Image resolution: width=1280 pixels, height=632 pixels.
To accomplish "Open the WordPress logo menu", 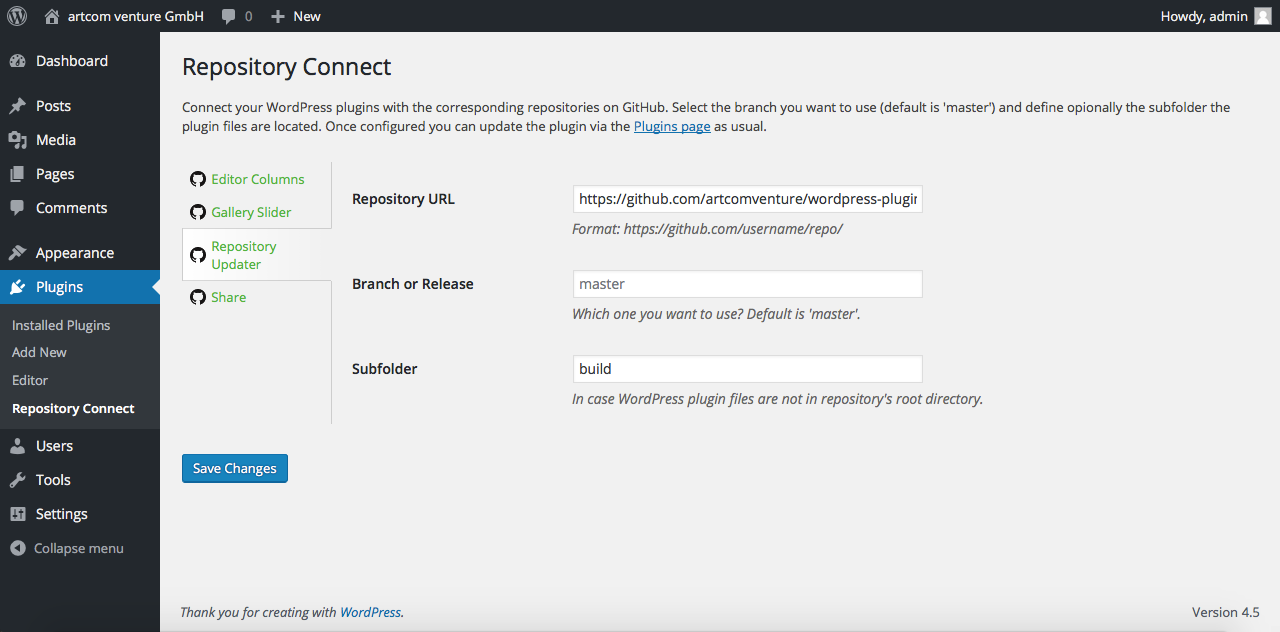I will pos(17,16).
